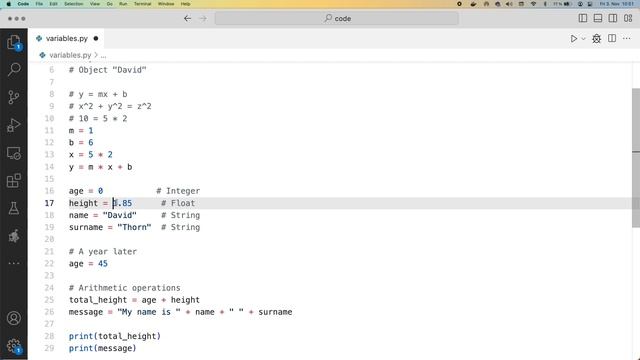This screenshot has height=360, width=640.
Task: Click the '# Integer' comment
Action: 178,191
